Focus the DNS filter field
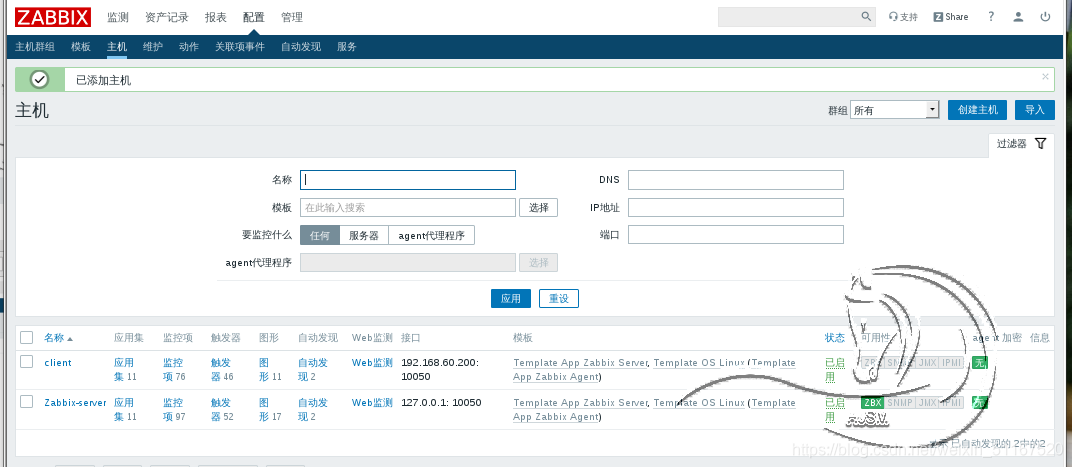1073x468 pixels. (x=736, y=180)
